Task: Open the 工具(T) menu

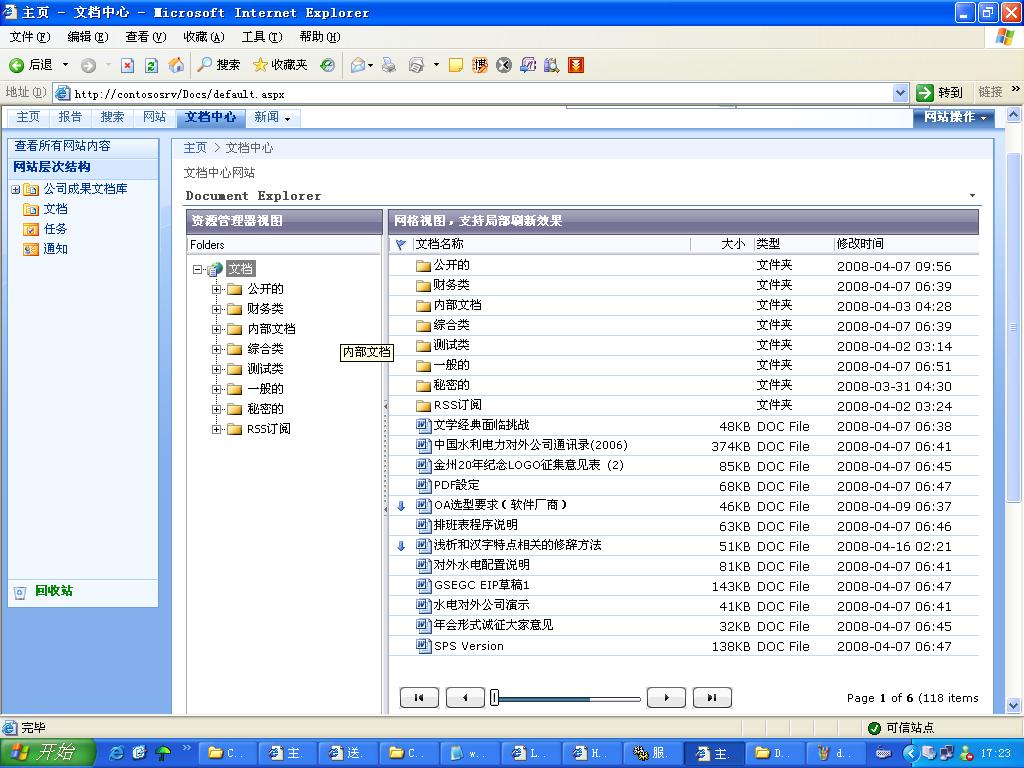Action: 261,37
